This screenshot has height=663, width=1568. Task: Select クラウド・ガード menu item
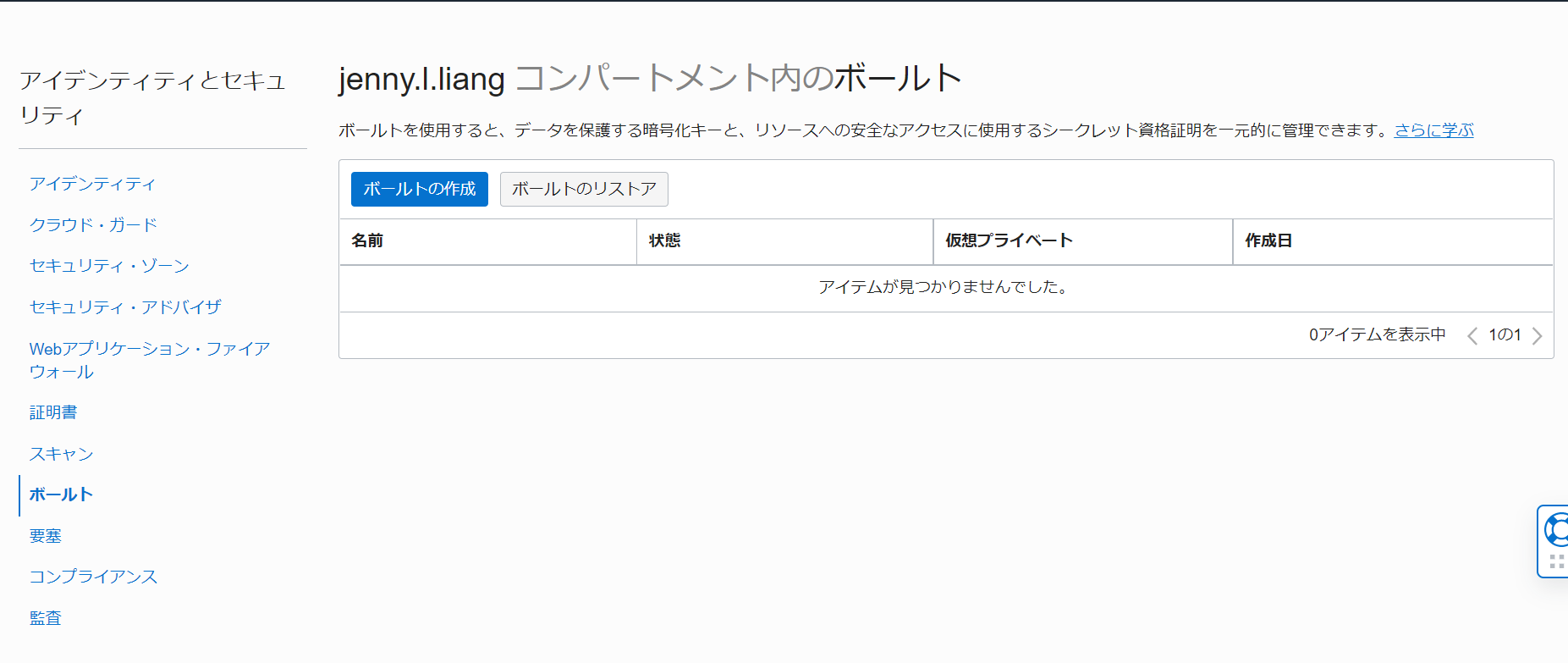coord(93,225)
